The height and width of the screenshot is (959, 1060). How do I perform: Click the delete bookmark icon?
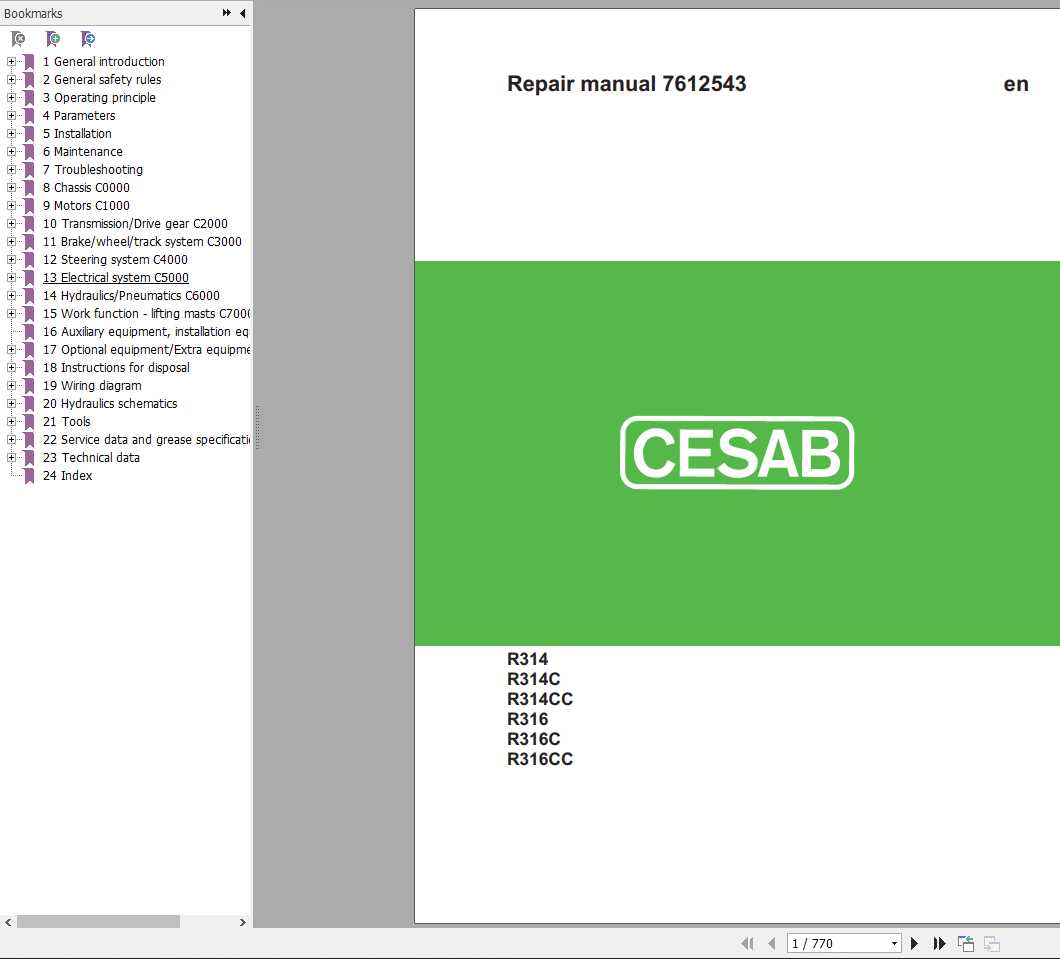click(18, 39)
